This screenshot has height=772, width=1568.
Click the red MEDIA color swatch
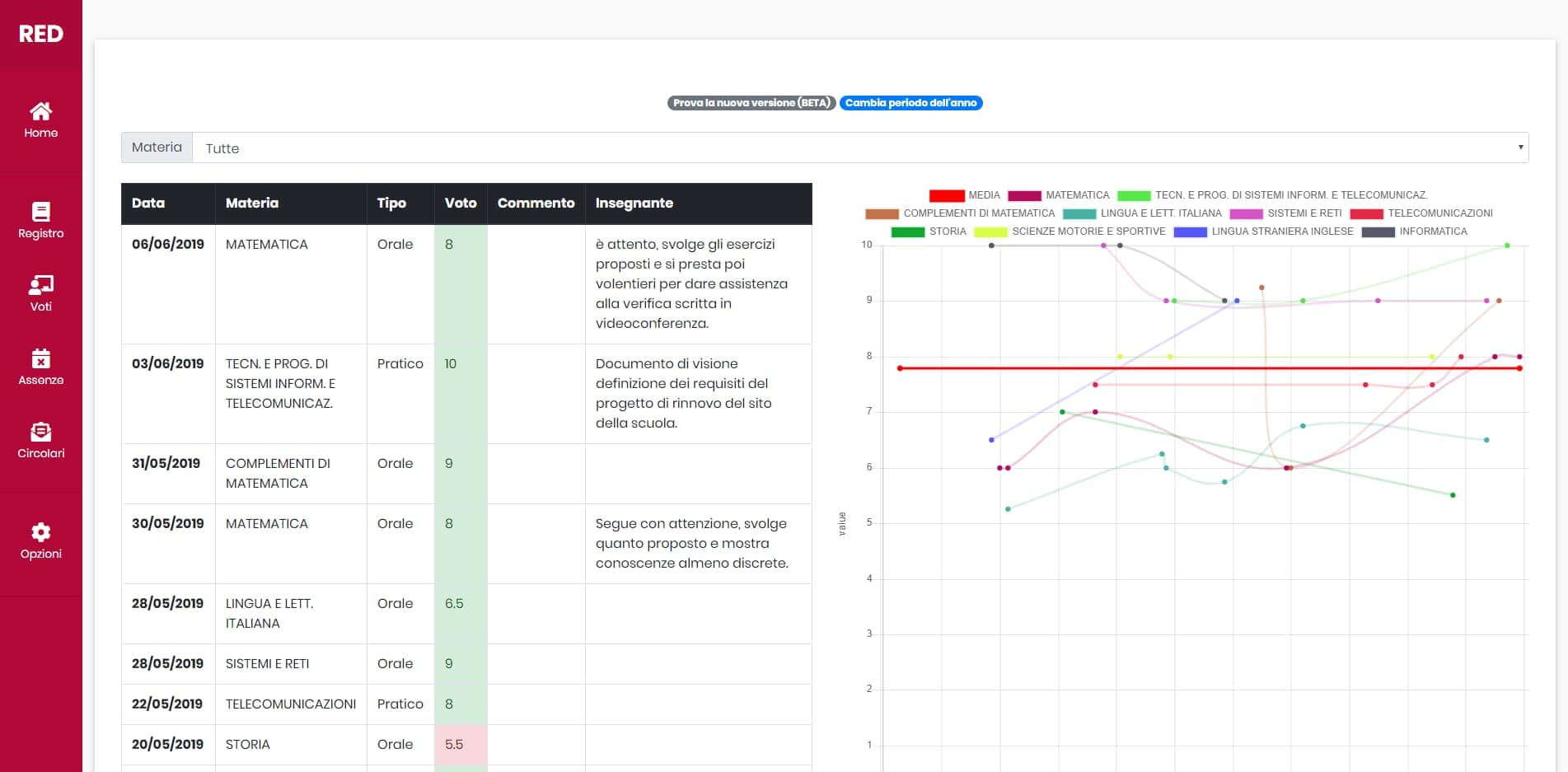tap(946, 195)
